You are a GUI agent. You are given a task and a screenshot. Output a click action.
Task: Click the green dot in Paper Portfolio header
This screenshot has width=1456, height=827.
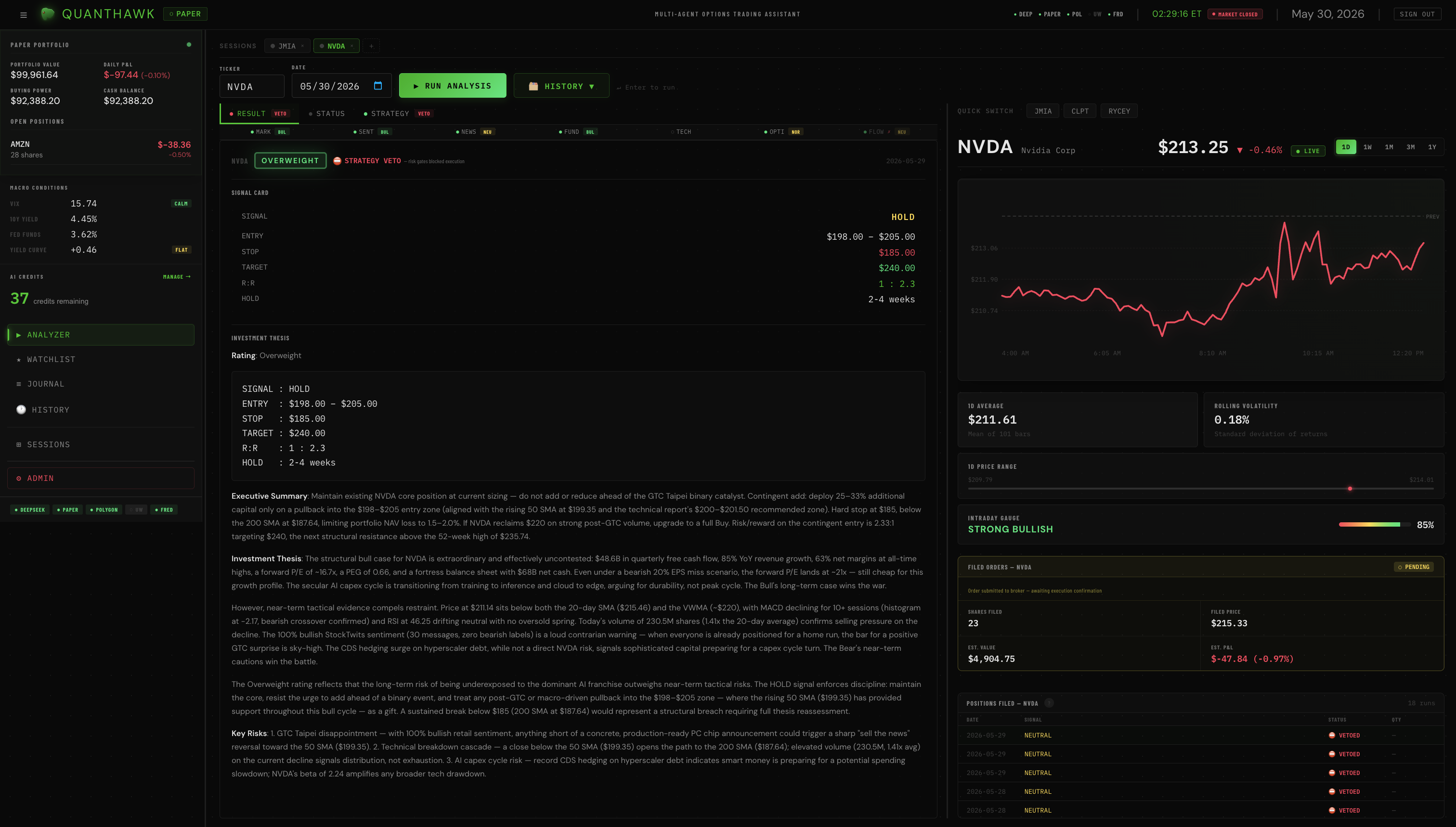tap(189, 44)
